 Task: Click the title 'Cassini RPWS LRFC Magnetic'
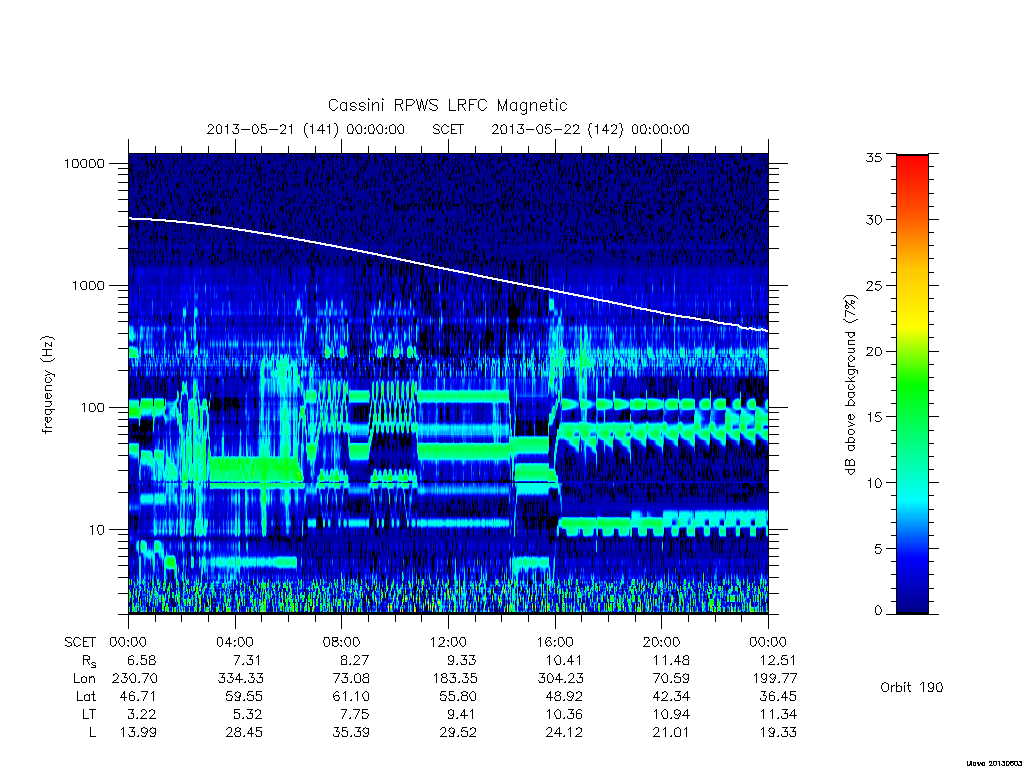click(447, 105)
